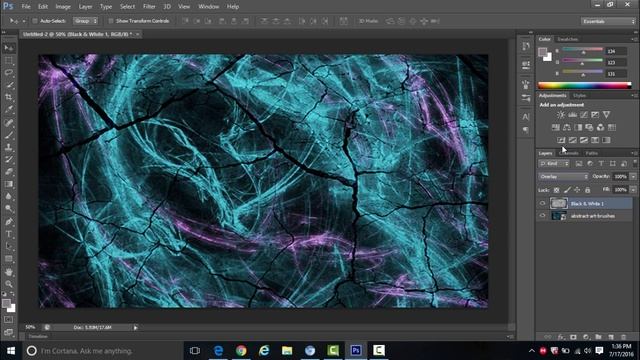Open the Layers panel flyout menu
Screen dimensions: 640x360
point(633,153)
